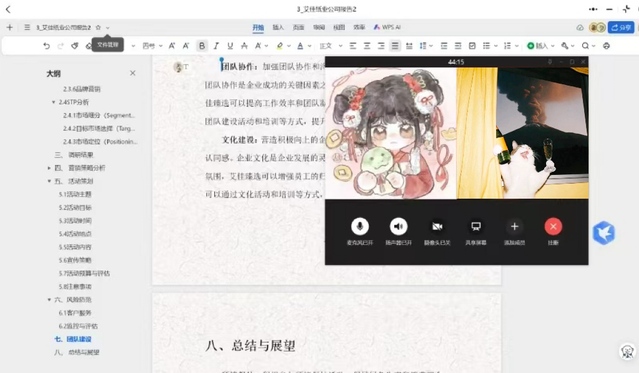Screen dimensions: 639x373
Task: Collapse the 五、活动策划 outline section
Action: (x=49, y=181)
